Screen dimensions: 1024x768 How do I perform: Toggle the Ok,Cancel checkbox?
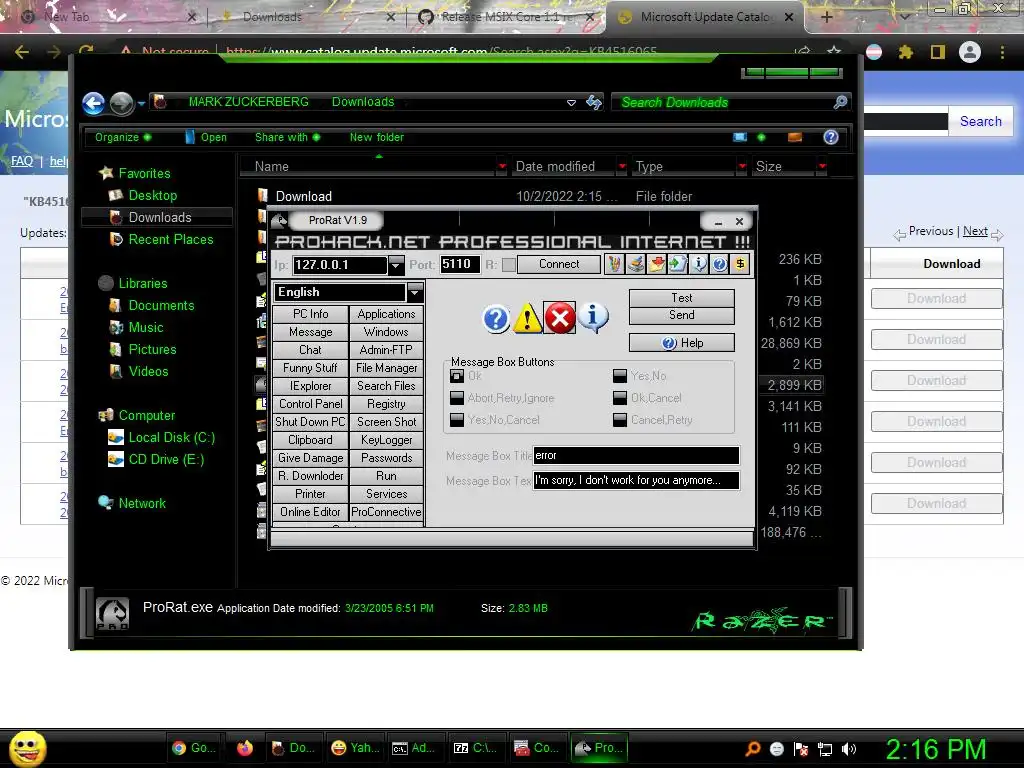(x=620, y=398)
